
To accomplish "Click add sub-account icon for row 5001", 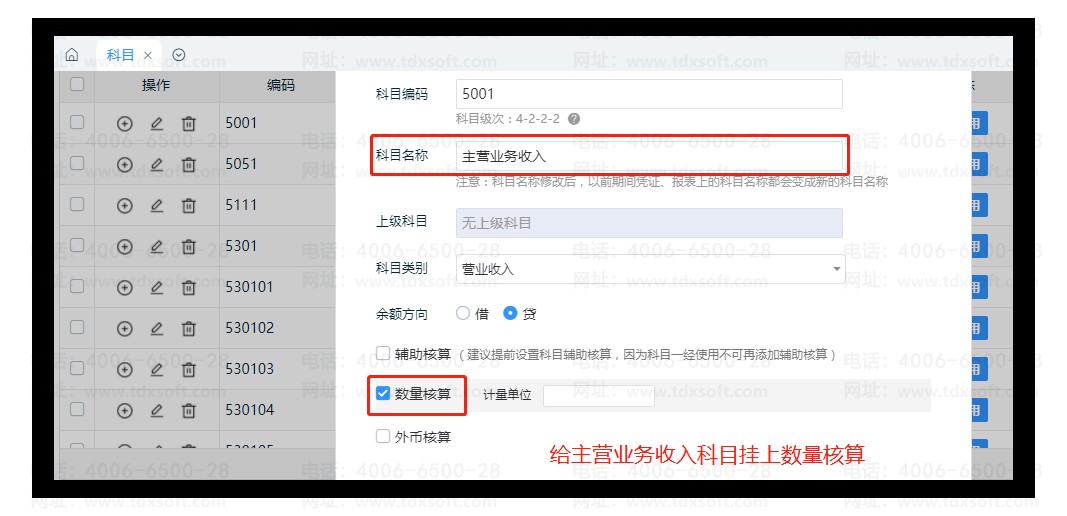I will pos(125,124).
